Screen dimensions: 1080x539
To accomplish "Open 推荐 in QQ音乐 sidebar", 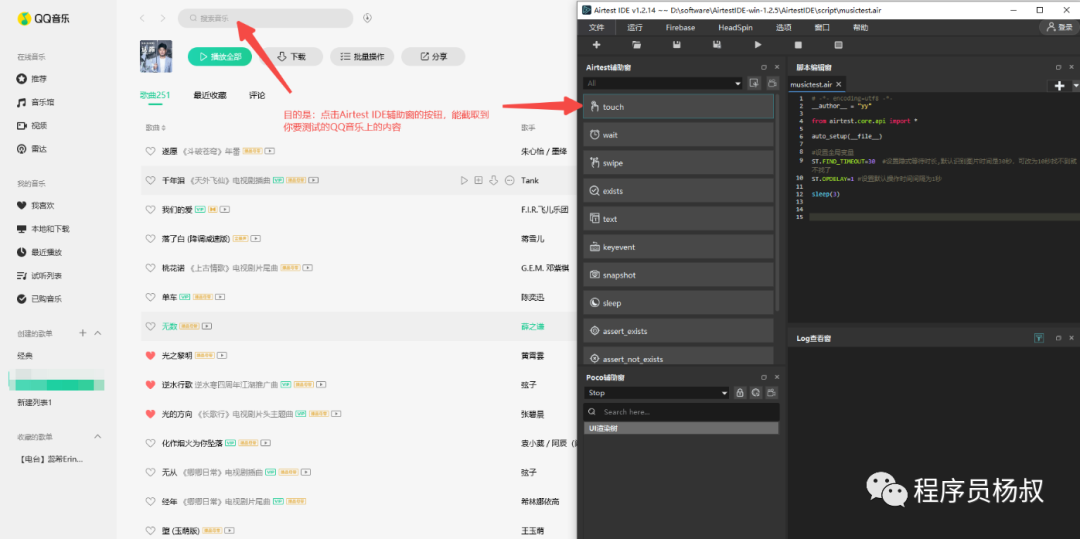I will coord(34,78).
